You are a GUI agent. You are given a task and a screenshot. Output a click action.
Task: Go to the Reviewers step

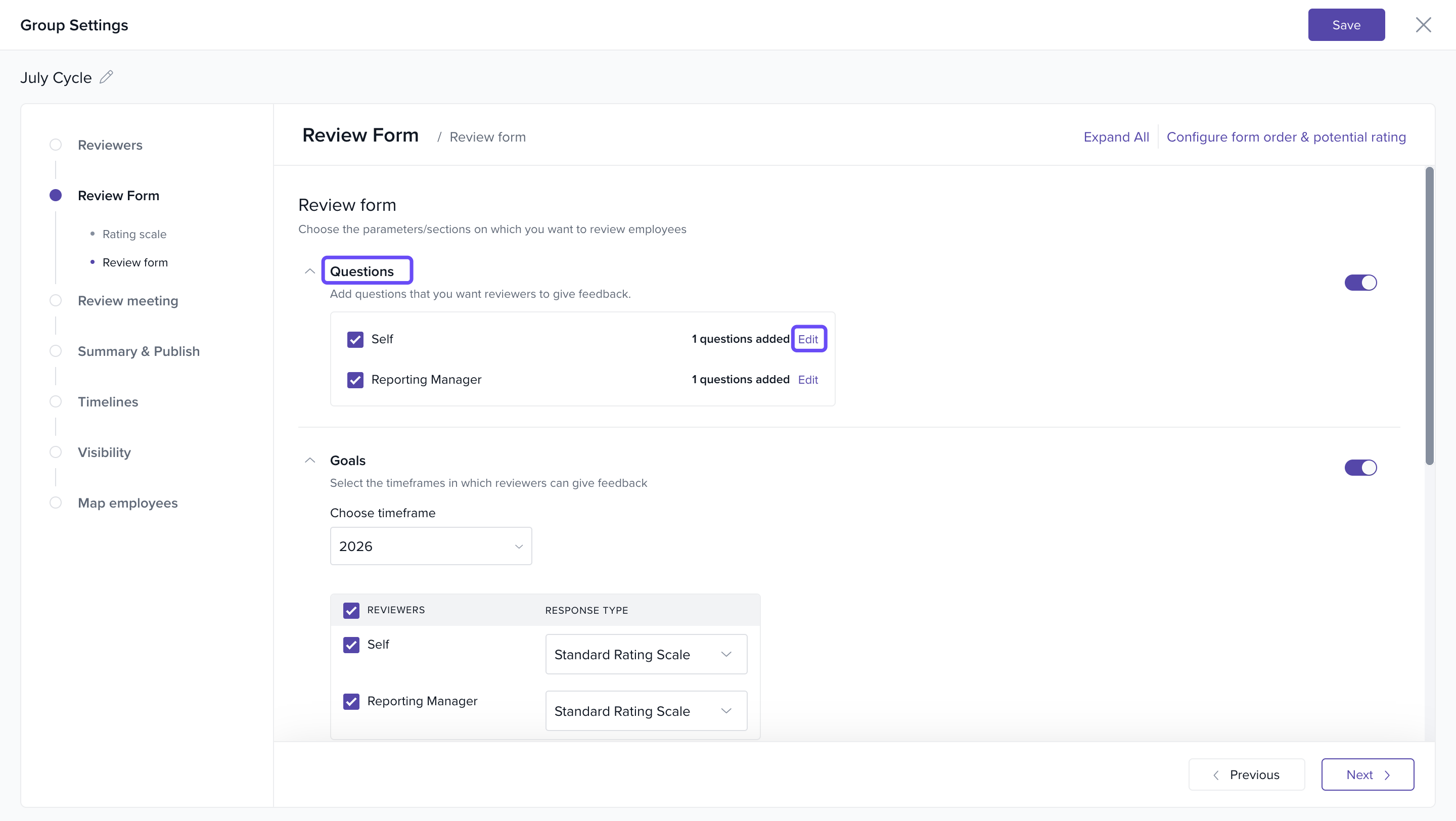click(x=110, y=145)
